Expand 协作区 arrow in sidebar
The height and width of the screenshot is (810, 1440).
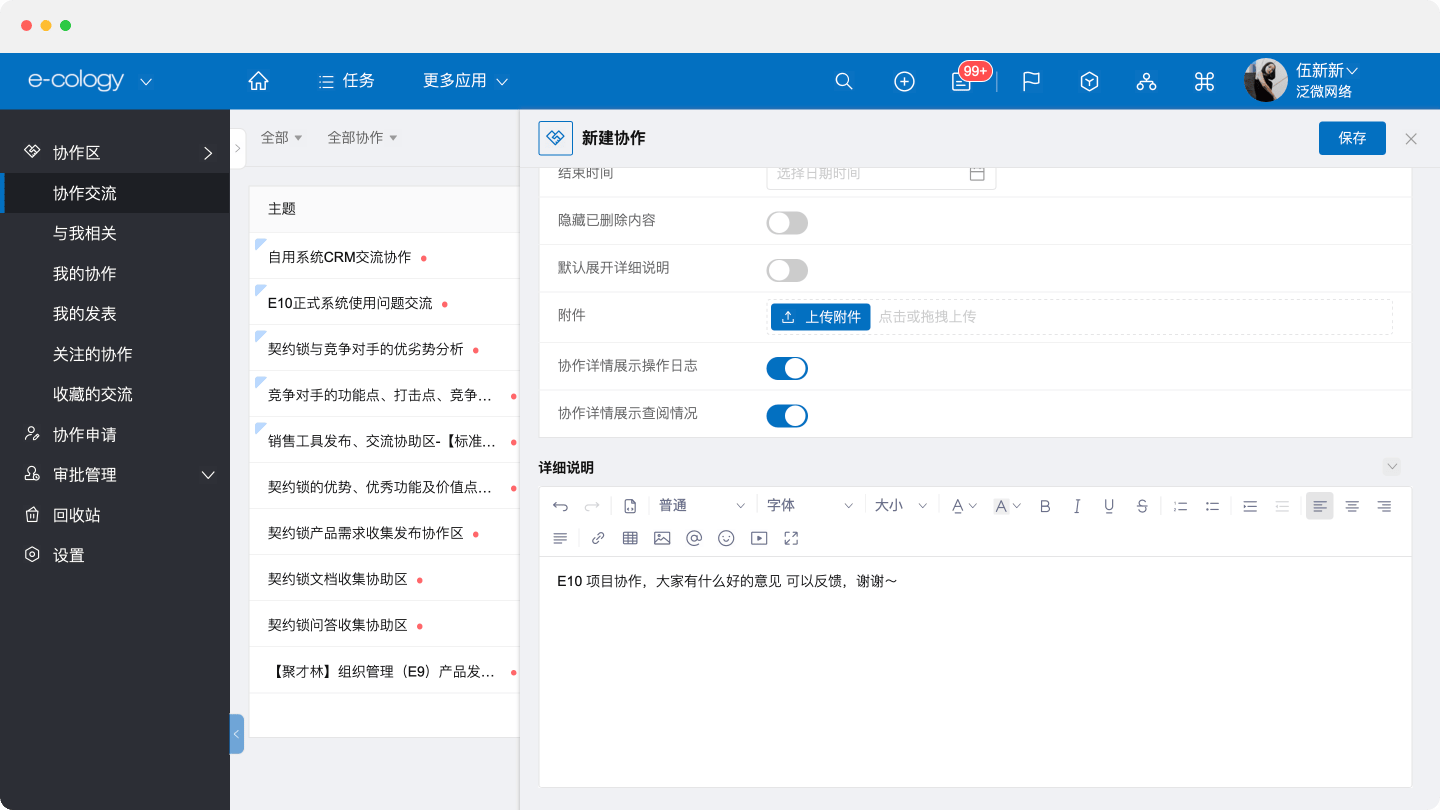(x=208, y=153)
